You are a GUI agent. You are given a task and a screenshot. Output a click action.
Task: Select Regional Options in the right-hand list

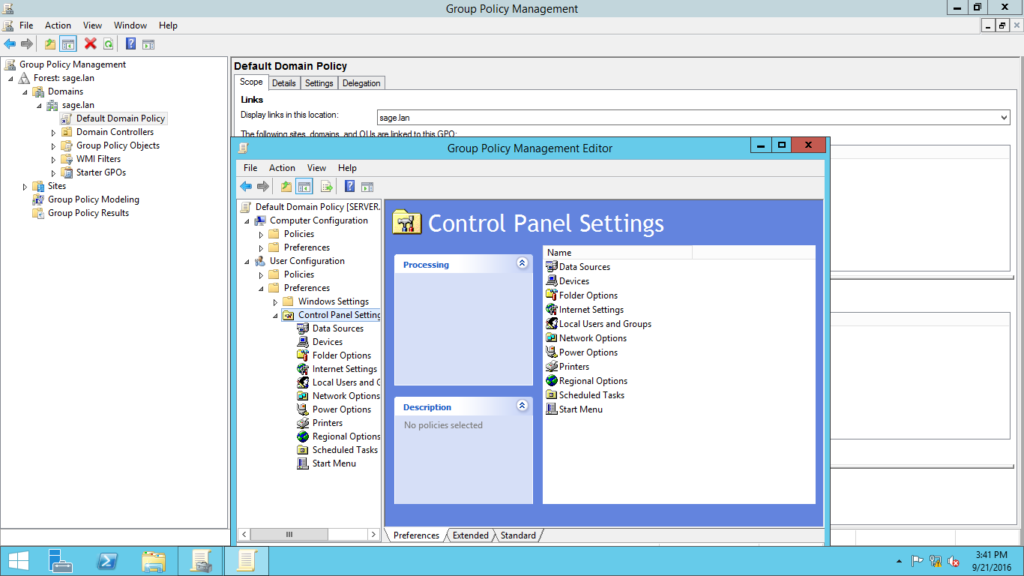(x=592, y=381)
